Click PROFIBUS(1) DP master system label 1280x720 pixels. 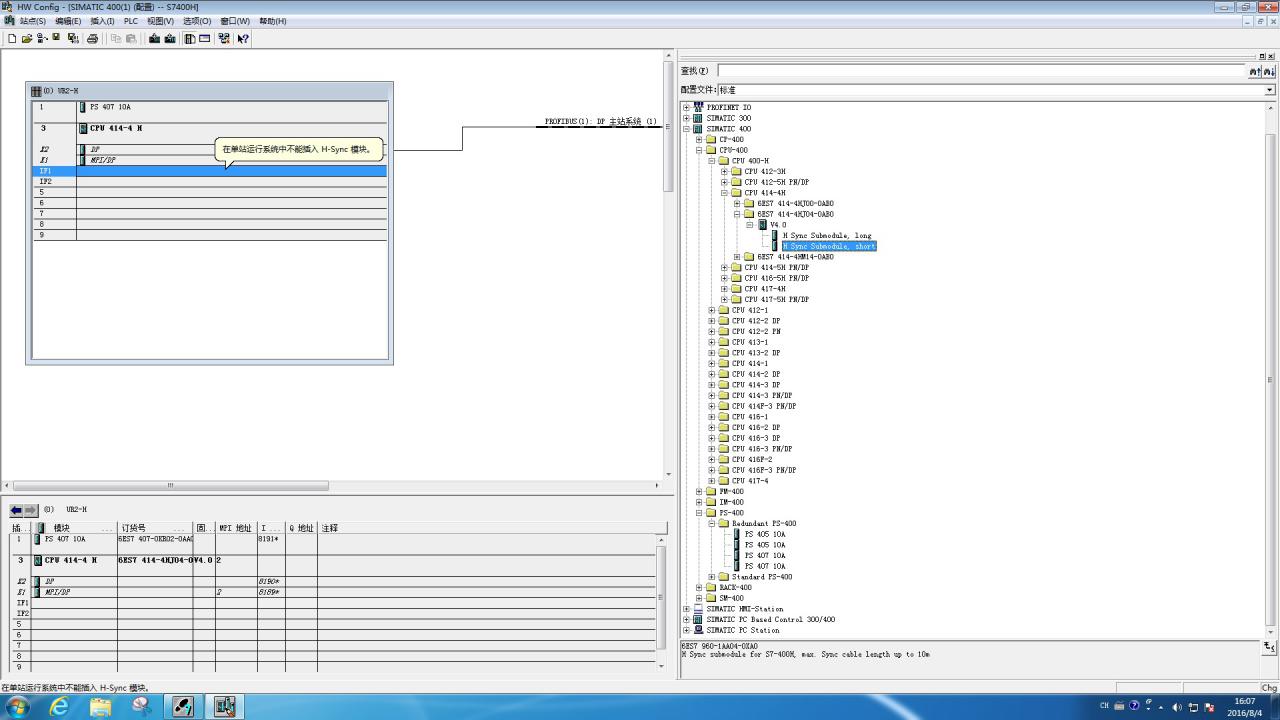click(600, 122)
